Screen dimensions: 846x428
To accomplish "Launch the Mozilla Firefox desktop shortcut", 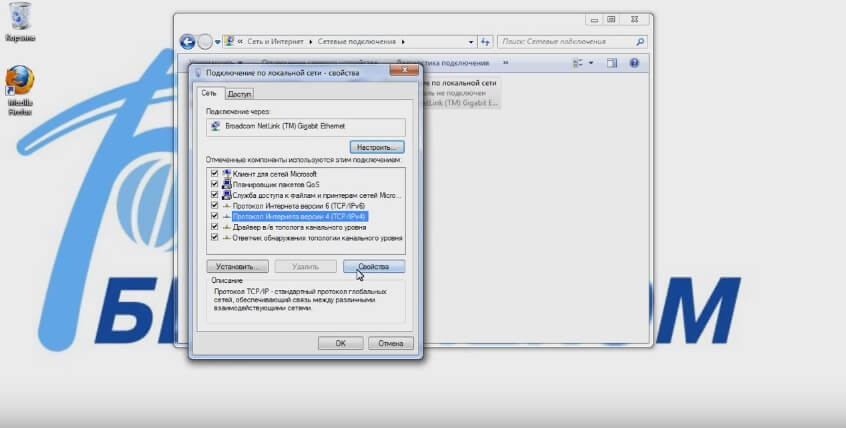I will [x=20, y=90].
